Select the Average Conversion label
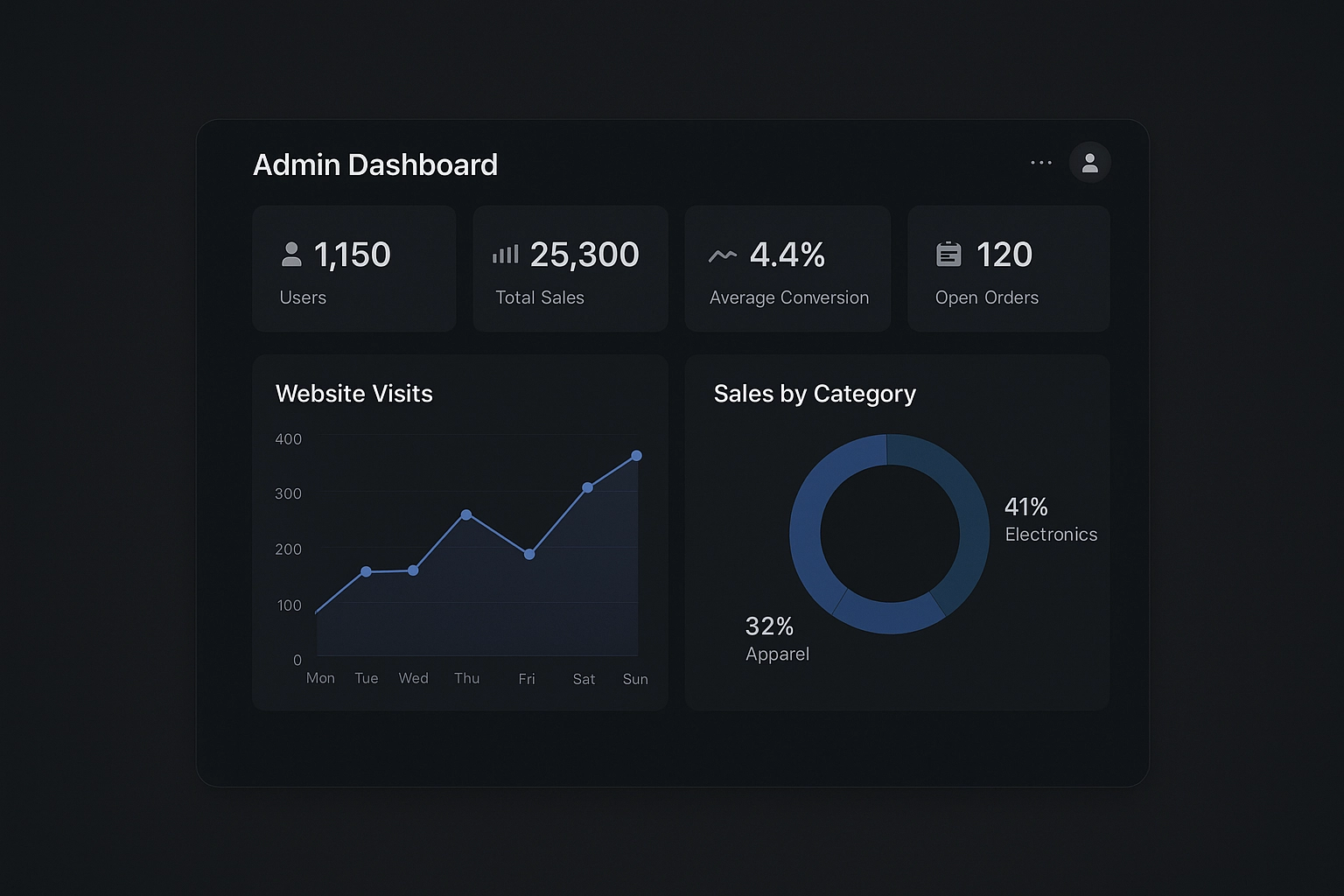Image resolution: width=1344 pixels, height=896 pixels. click(788, 297)
